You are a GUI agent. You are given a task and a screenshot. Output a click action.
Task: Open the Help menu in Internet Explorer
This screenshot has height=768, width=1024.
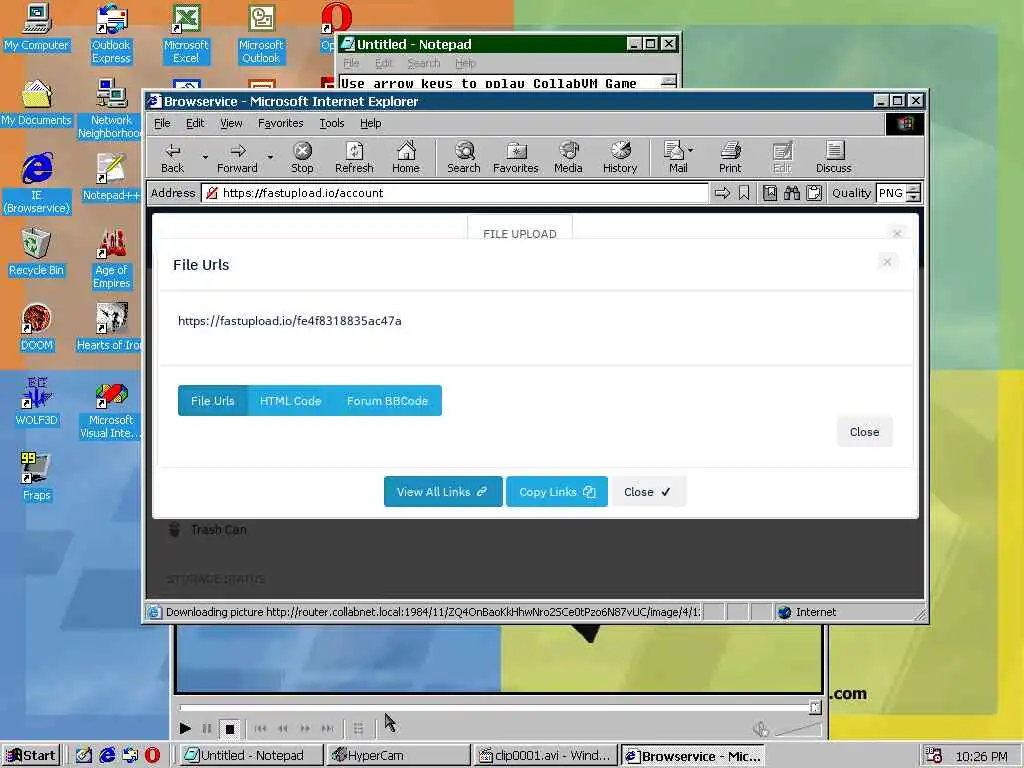(370, 123)
